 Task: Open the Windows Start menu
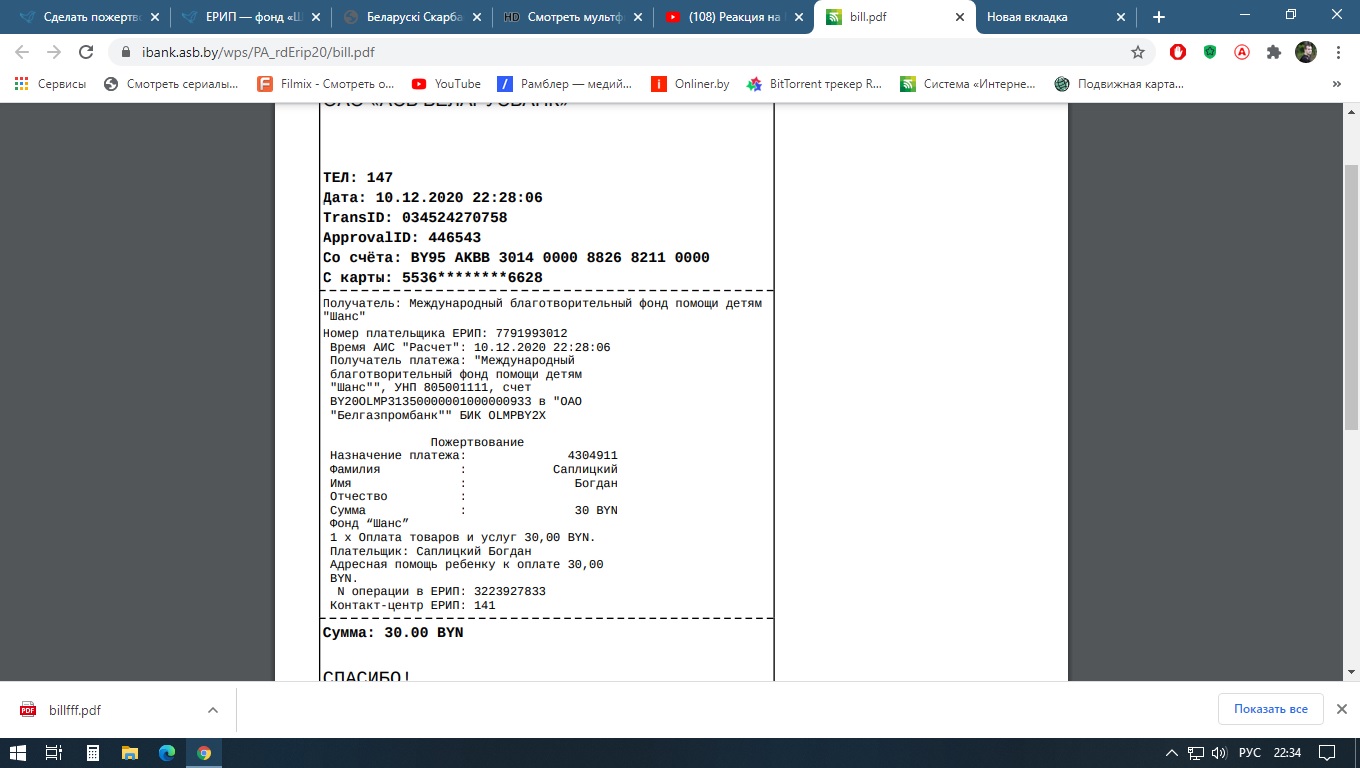(18, 752)
